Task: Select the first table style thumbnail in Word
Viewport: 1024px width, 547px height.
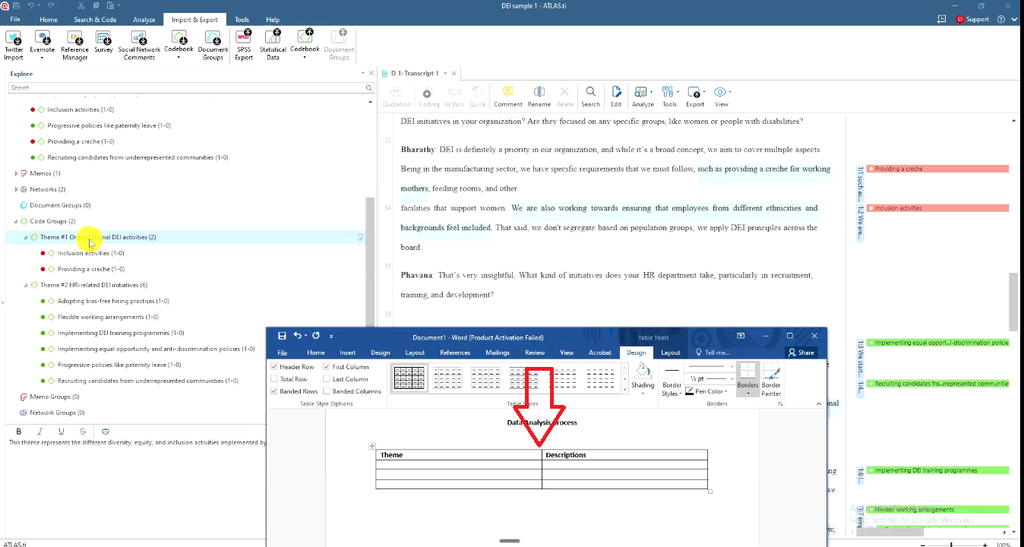Action: tap(409, 378)
